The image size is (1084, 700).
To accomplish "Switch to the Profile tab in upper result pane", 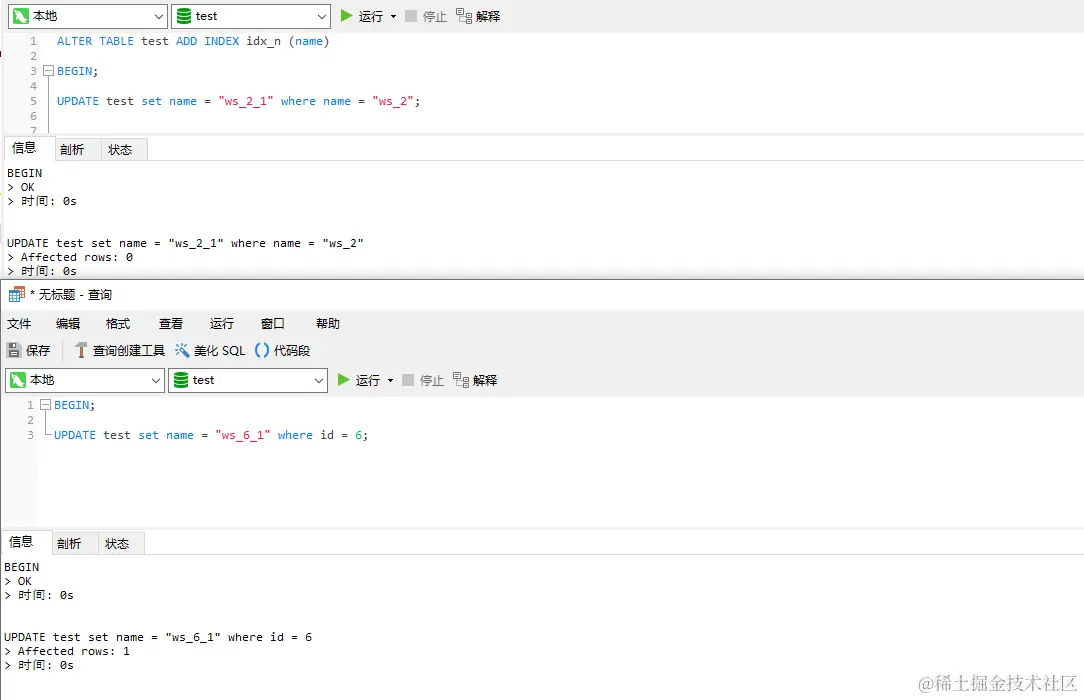I will coord(72,149).
